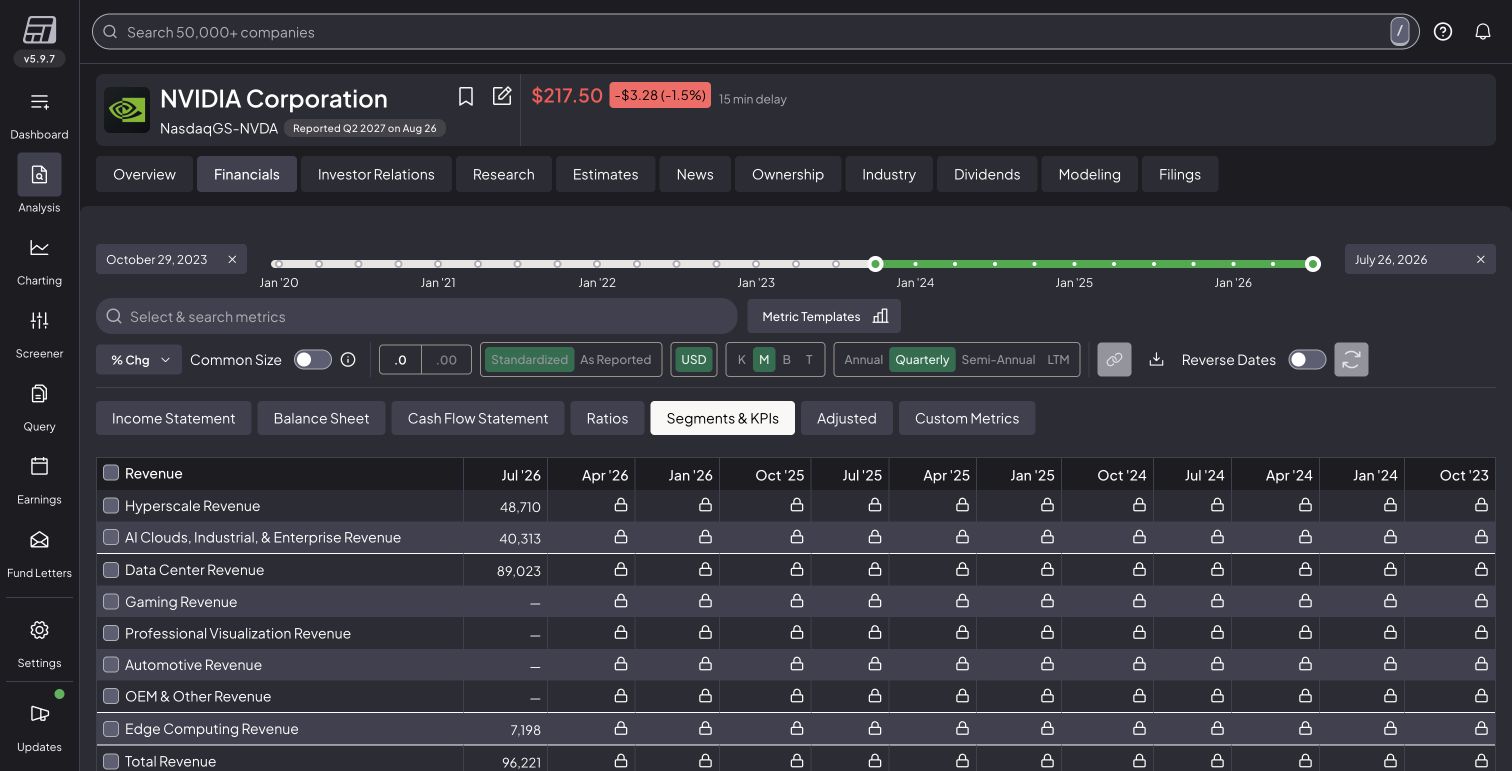Click the slash shortcut key in search

pyautogui.click(x=1400, y=32)
